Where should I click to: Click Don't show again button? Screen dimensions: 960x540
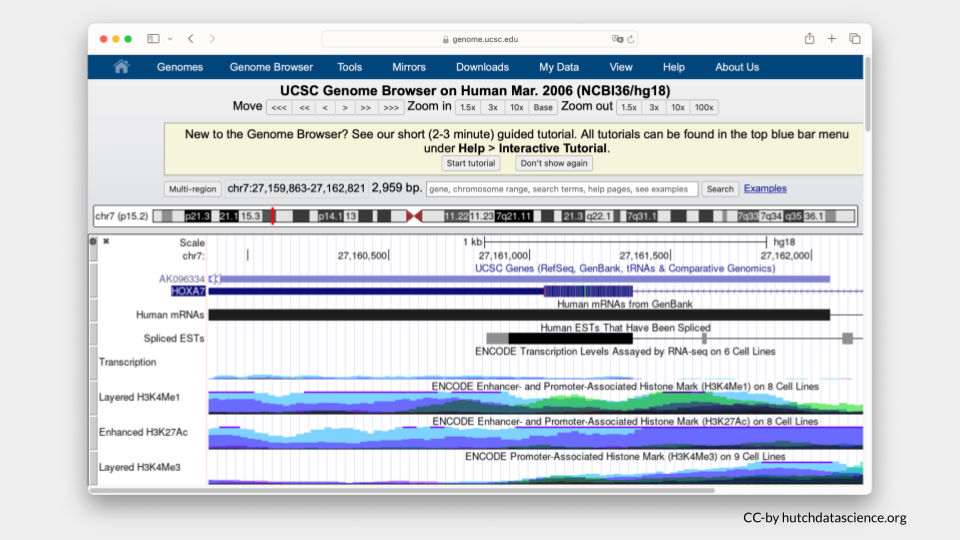tap(554, 163)
